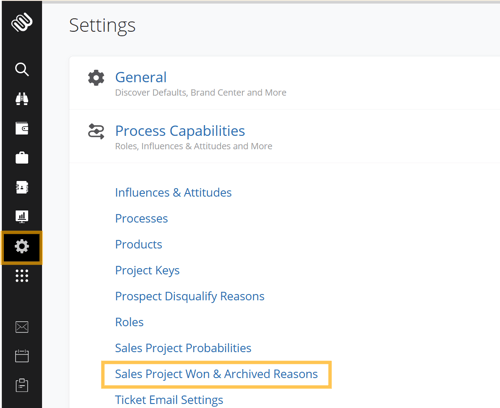This screenshot has width=500, height=408.
Task: Click the clipboard tasks icon
Action: tap(22, 385)
